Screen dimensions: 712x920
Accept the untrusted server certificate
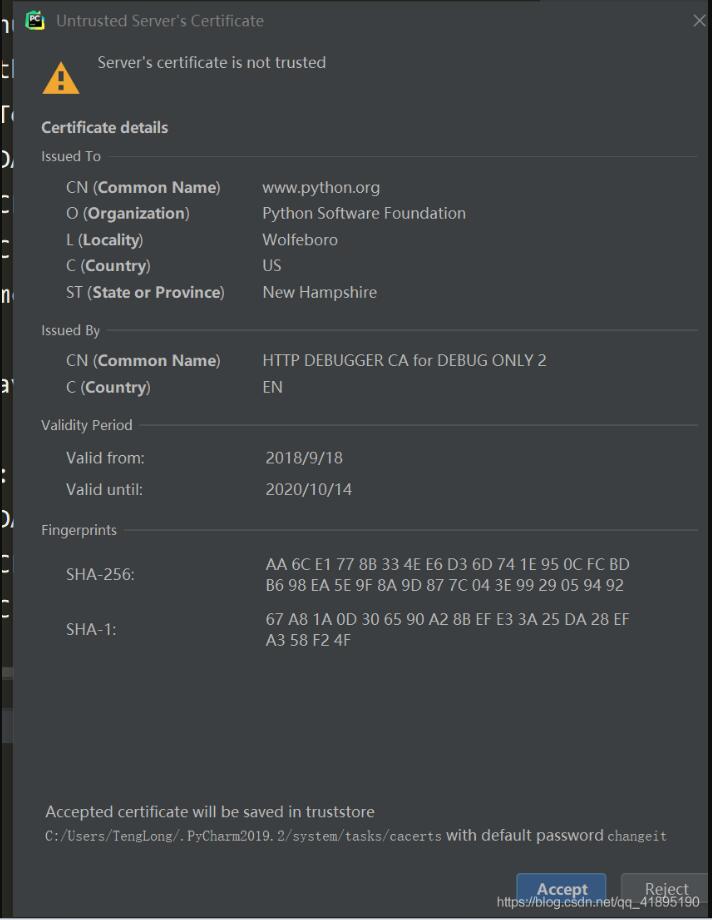[561, 889]
